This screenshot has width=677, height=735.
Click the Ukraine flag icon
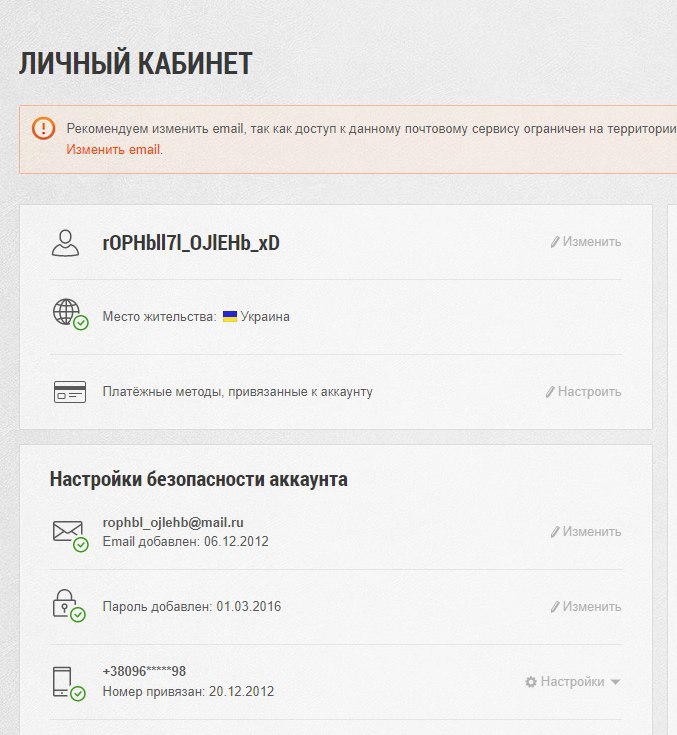[x=230, y=316]
